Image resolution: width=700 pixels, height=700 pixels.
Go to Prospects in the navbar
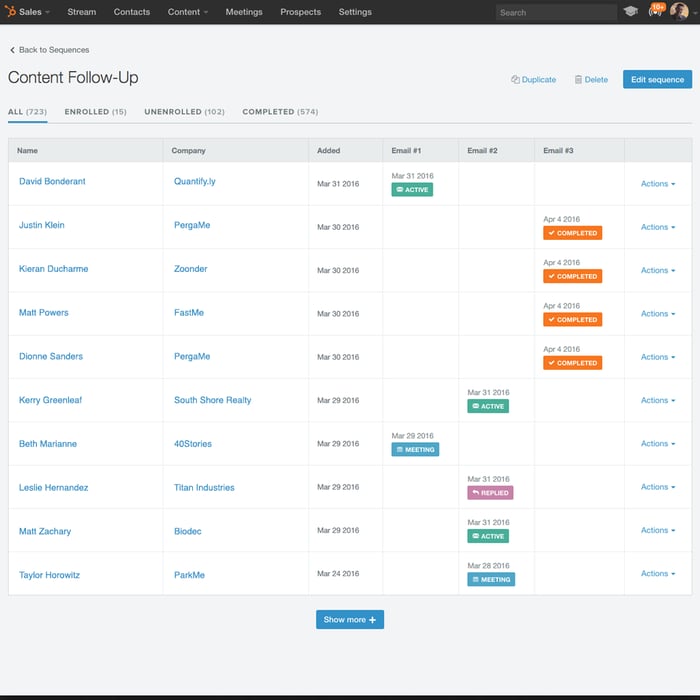[x=301, y=12]
